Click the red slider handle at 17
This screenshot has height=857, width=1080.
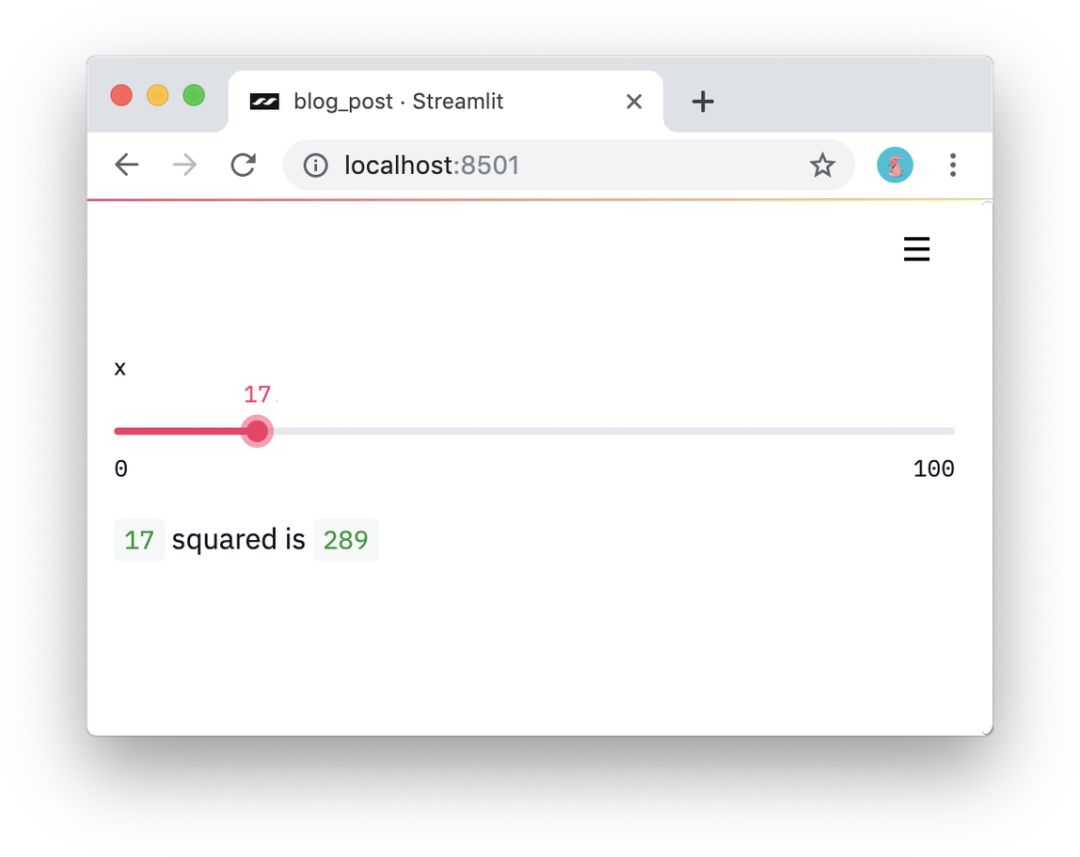point(257,431)
